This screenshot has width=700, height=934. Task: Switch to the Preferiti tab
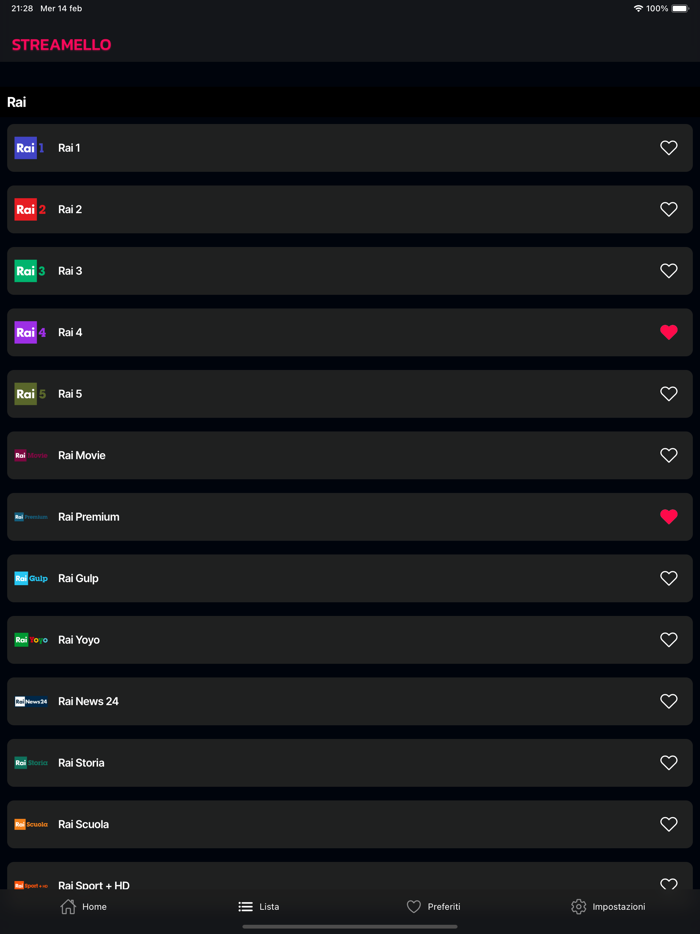click(433, 906)
